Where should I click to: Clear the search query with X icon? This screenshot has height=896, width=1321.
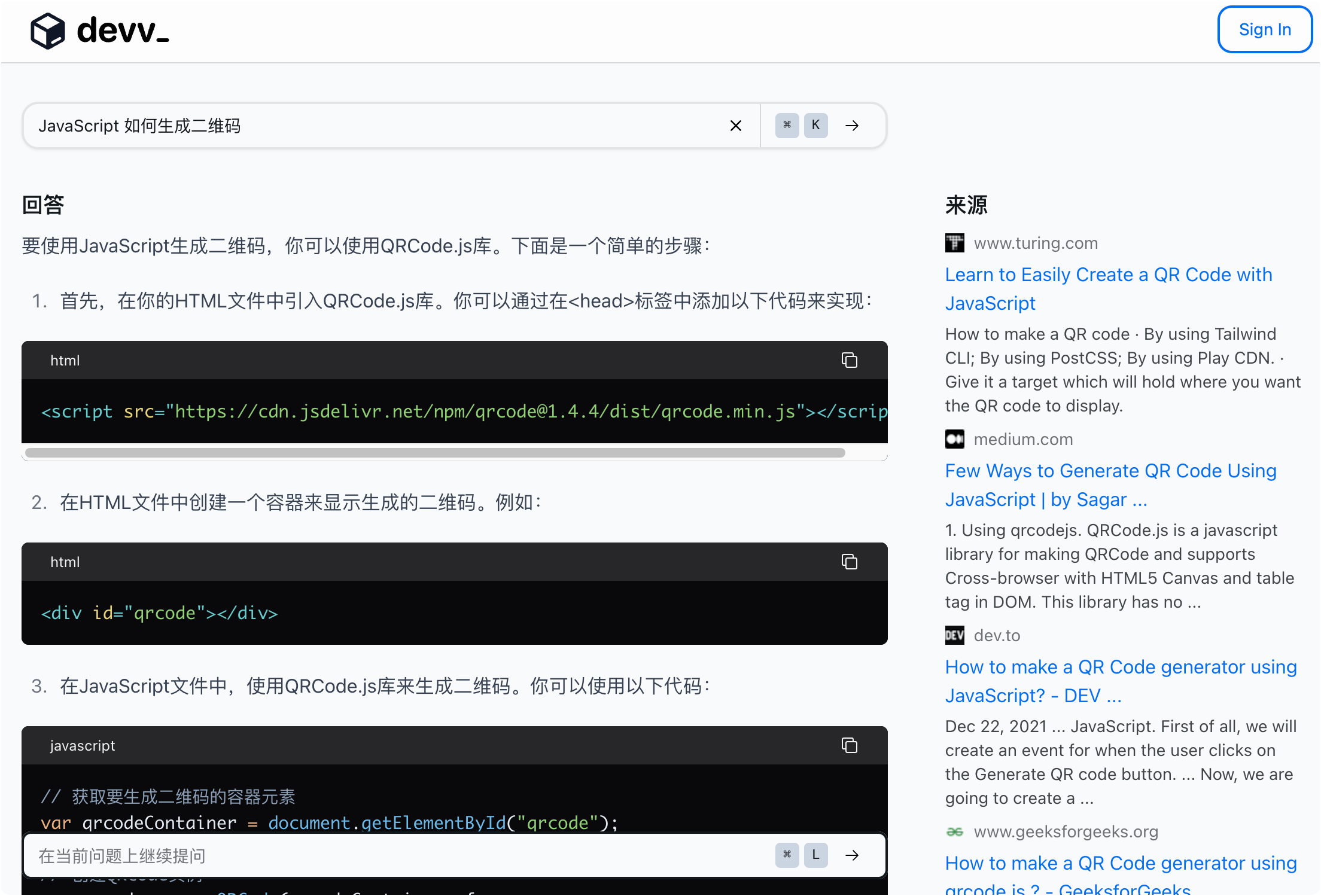(x=736, y=126)
